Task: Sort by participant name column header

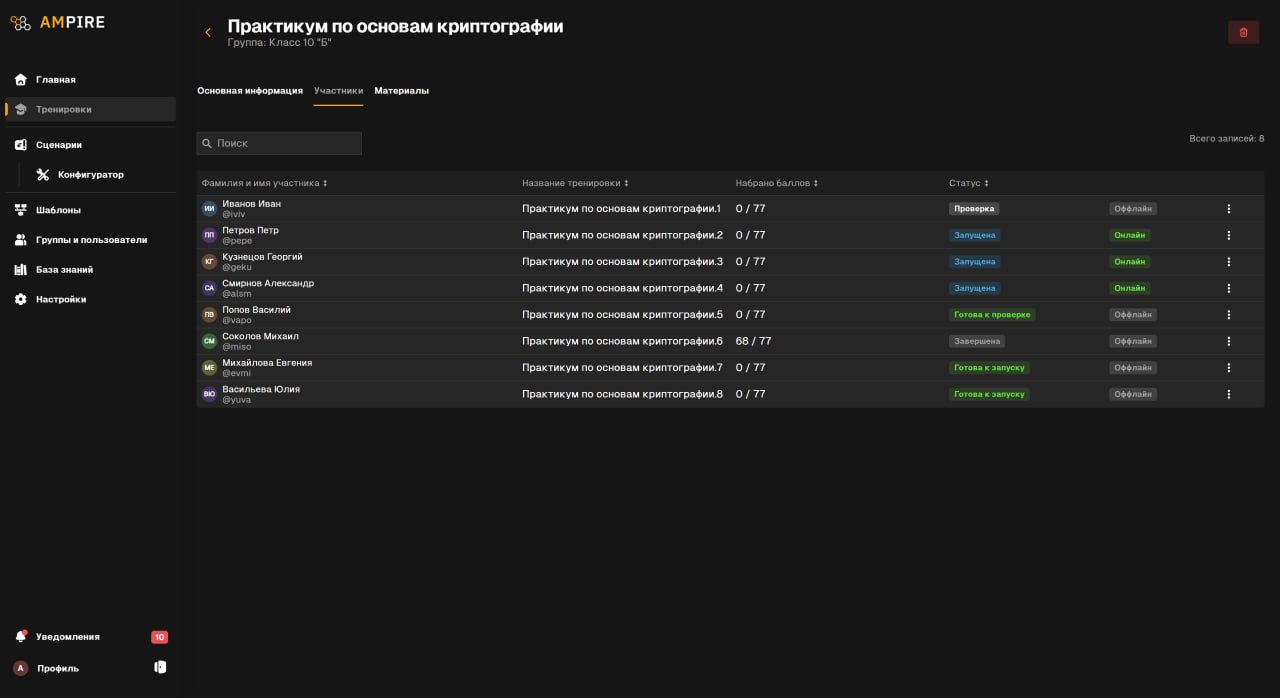Action: [264, 184]
